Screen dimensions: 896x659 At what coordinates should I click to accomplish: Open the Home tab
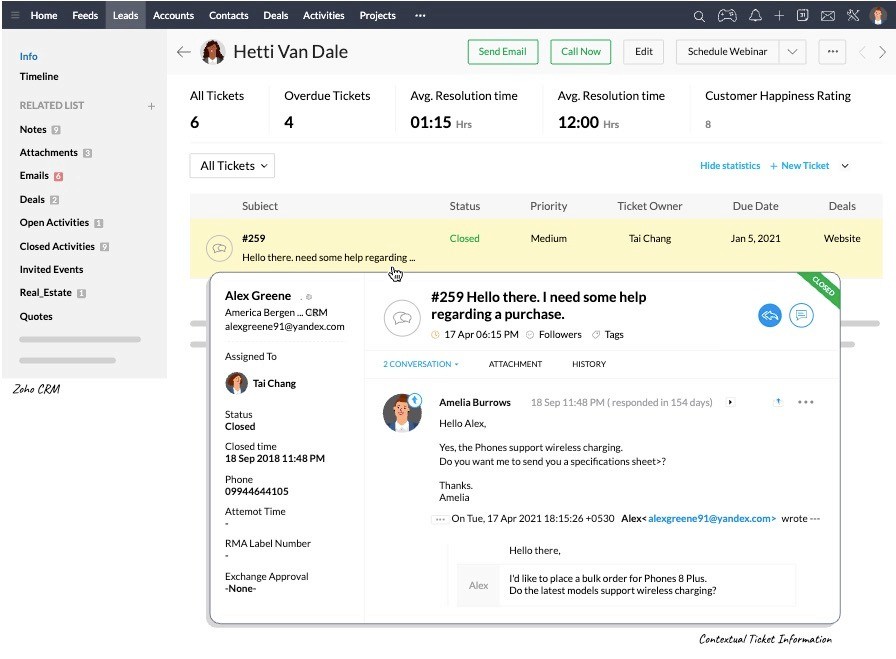coord(44,15)
